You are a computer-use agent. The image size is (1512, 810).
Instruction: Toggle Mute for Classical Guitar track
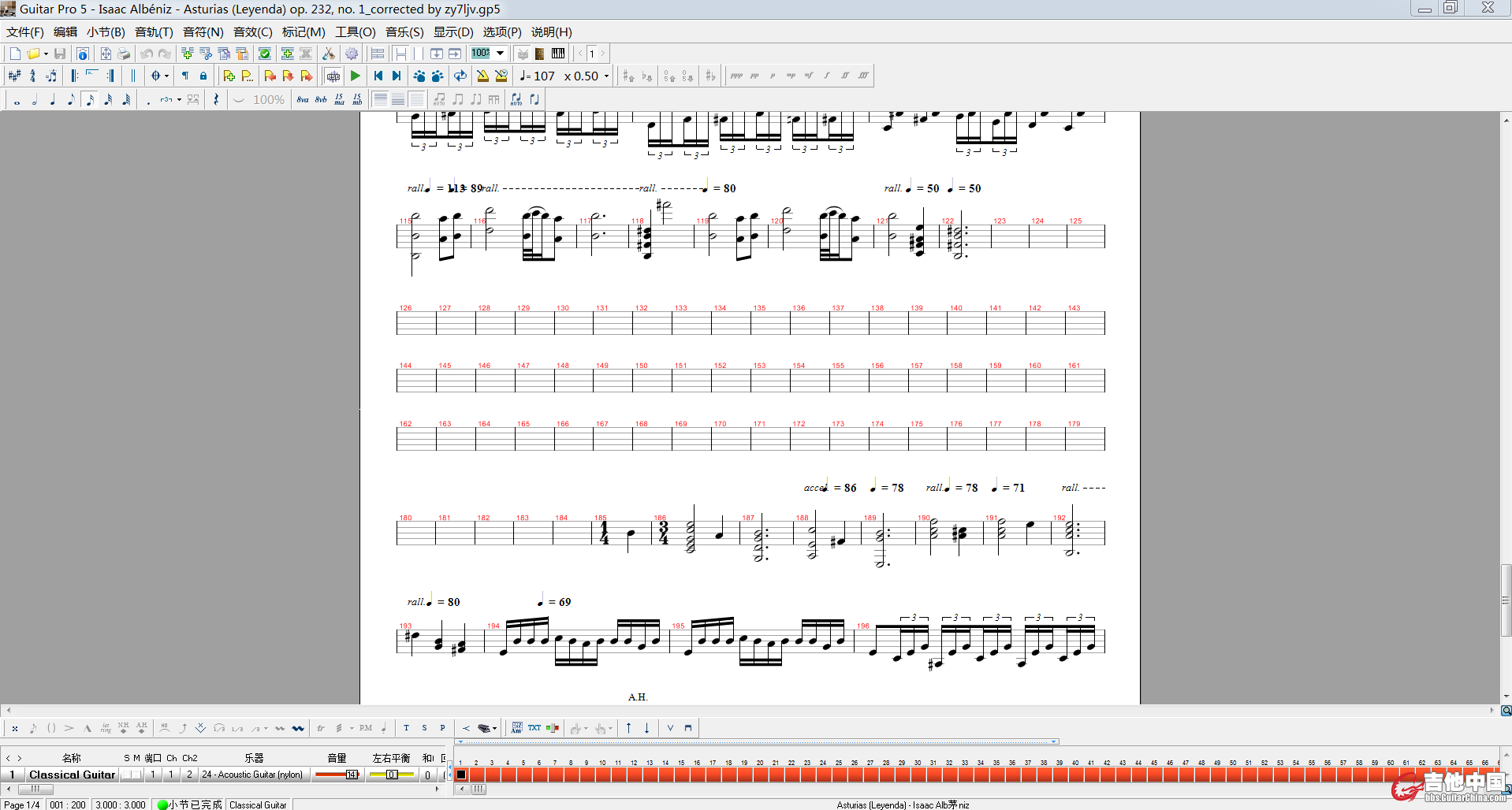[137, 775]
